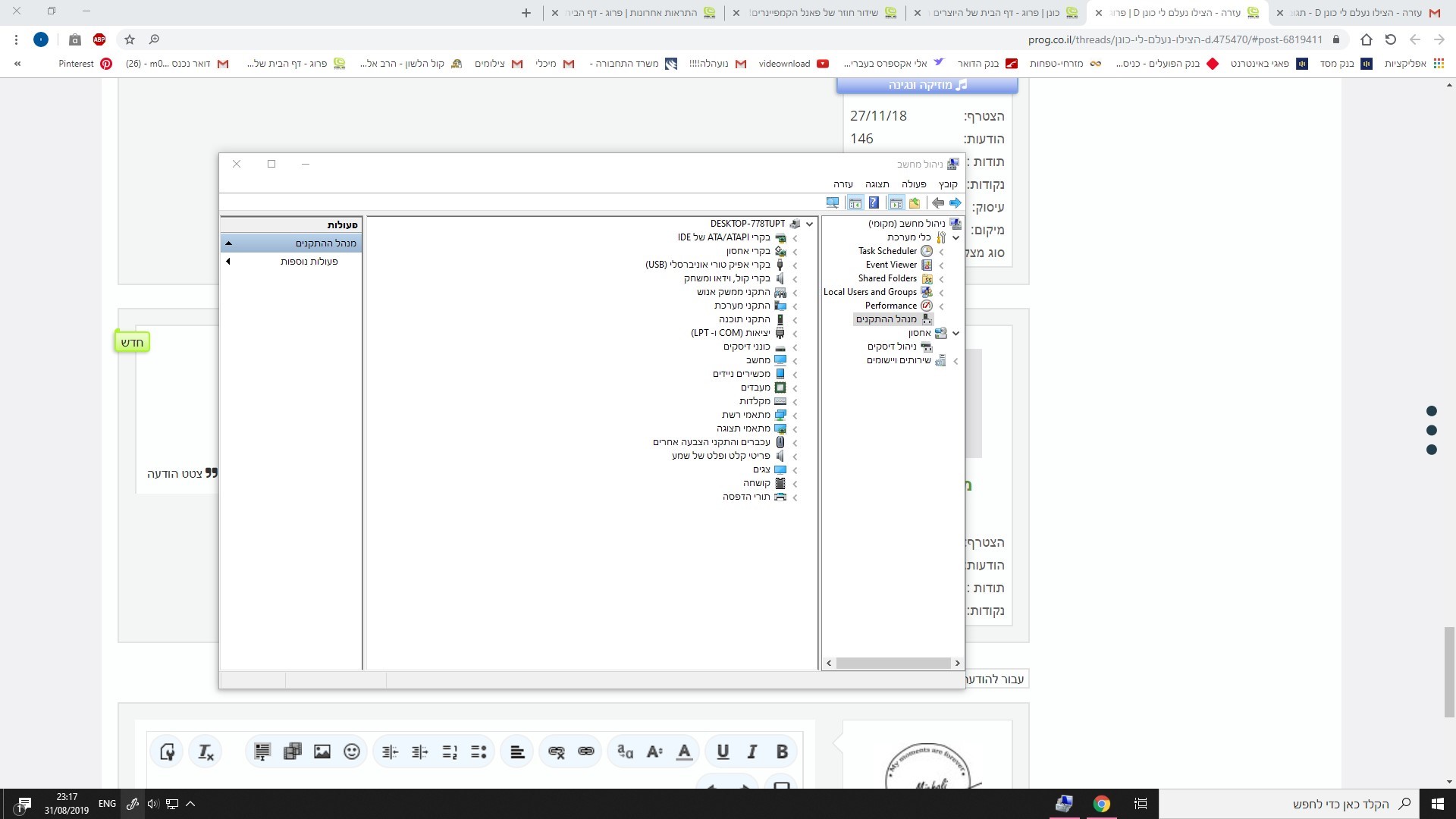1456x819 pixels.
Task: Open the תצוגה menu in Computer Management
Action: [877, 184]
